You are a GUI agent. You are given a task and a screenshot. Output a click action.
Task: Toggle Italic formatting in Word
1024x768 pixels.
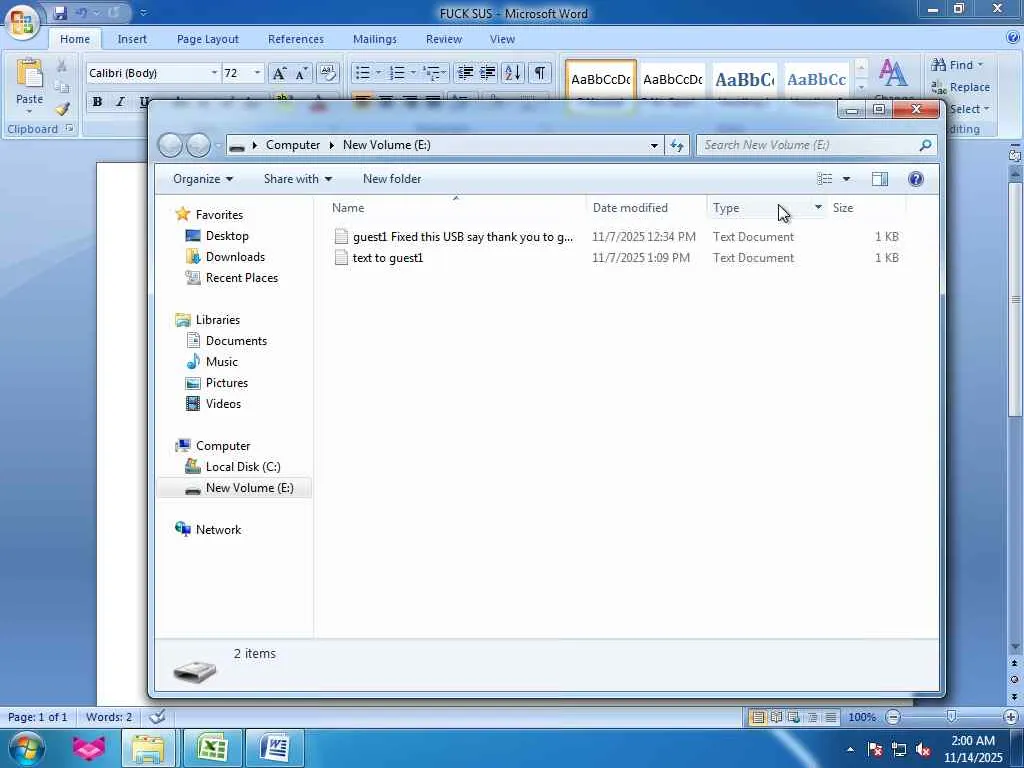120,101
